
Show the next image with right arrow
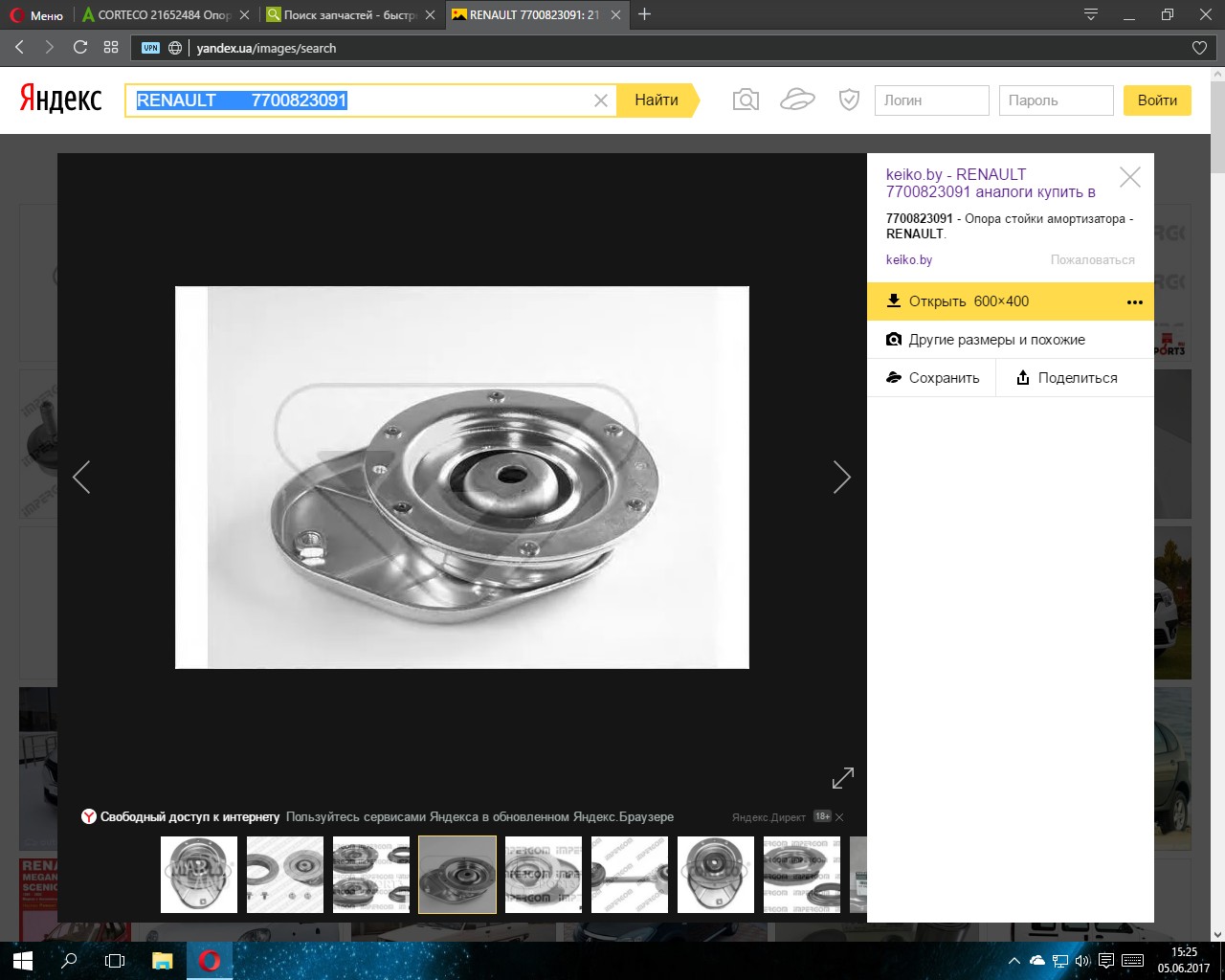pyautogui.click(x=841, y=477)
